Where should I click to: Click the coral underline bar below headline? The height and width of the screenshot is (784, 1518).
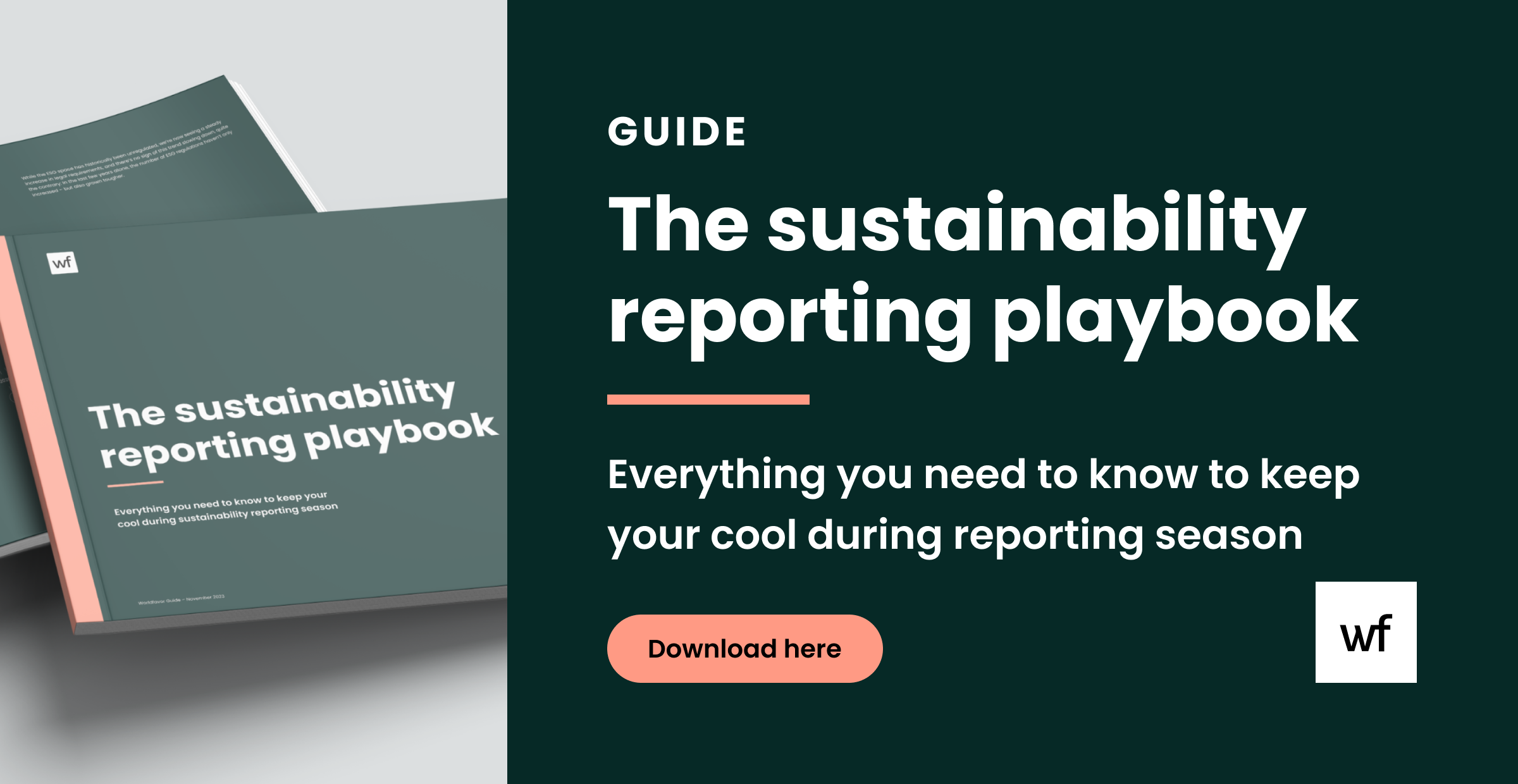708,400
